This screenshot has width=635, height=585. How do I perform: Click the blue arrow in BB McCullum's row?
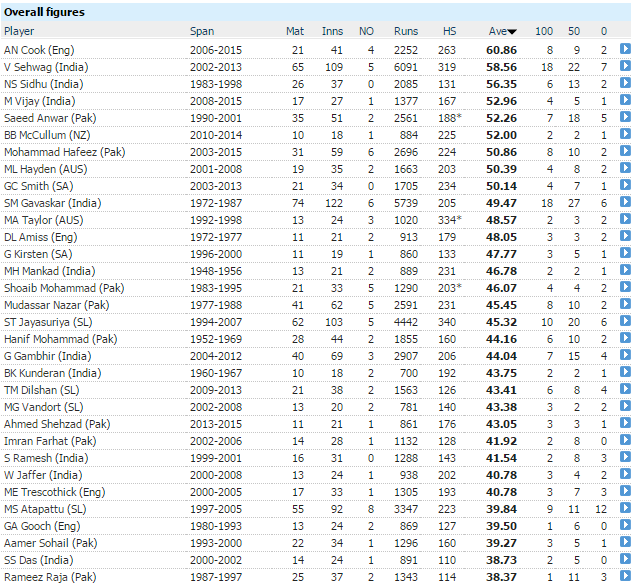point(625,134)
